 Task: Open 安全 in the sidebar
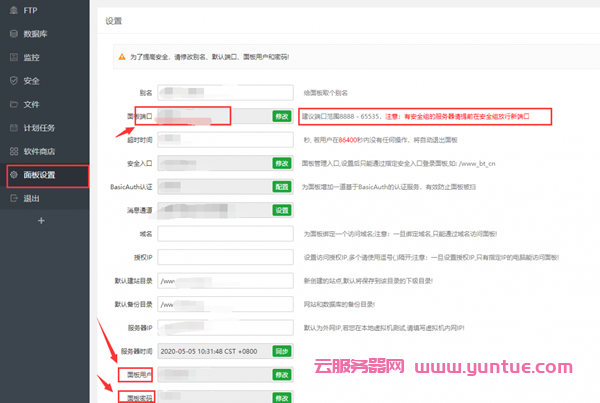pyautogui.click(x=45, y=81)
